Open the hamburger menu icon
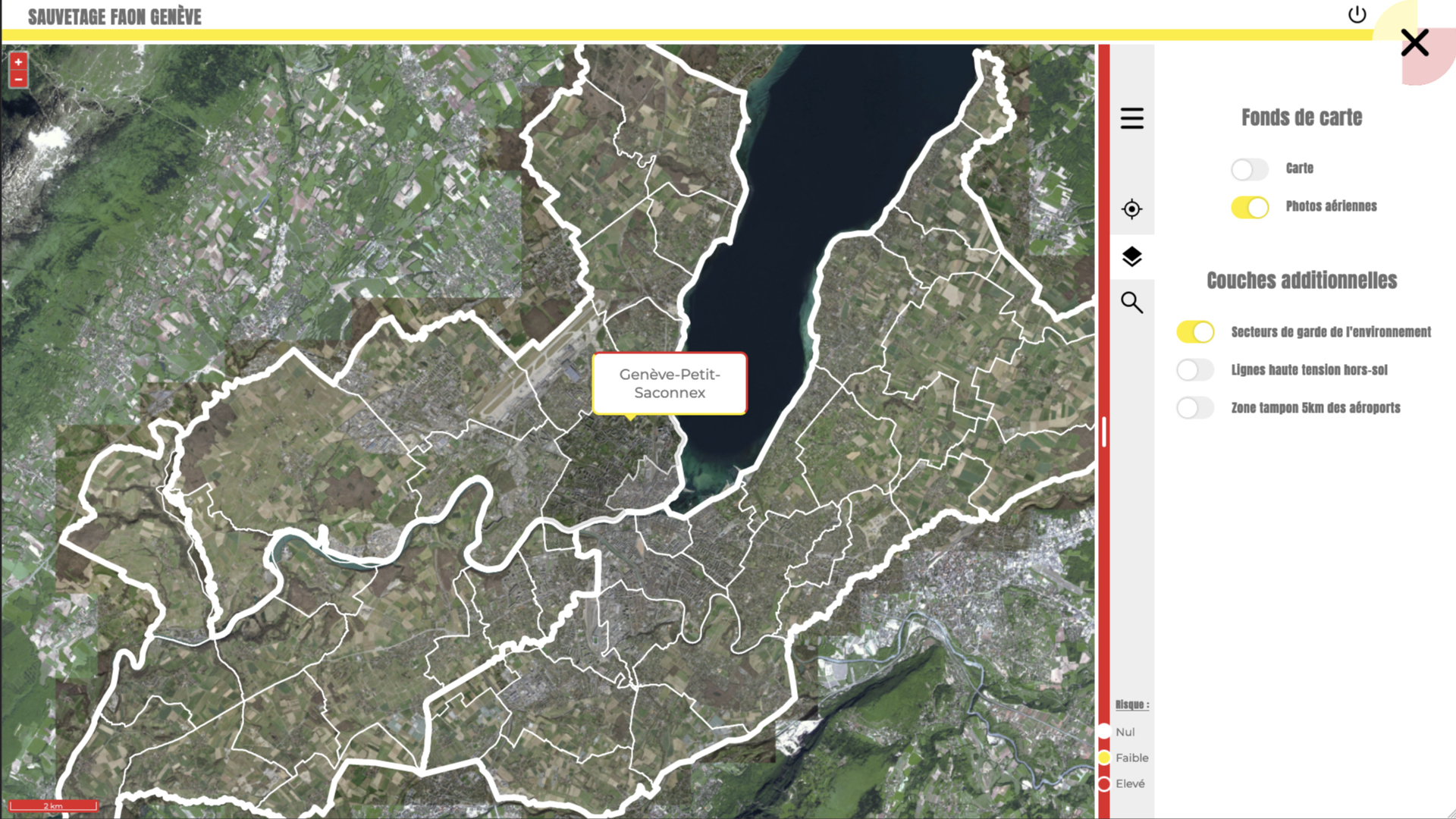The height and width of the screenshot is (819, 1456). click(x=1131, y=118)
